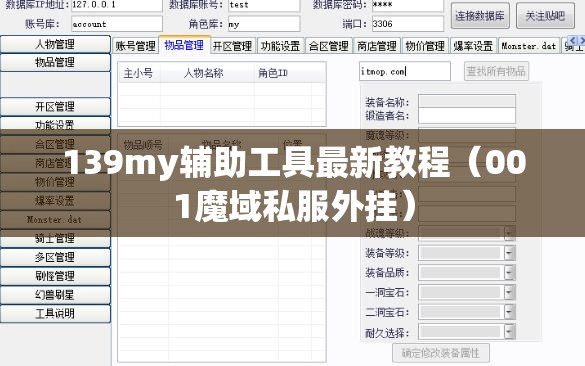
Task: Click the 数据库IP地址 input field
Action: tap(117, 5)
